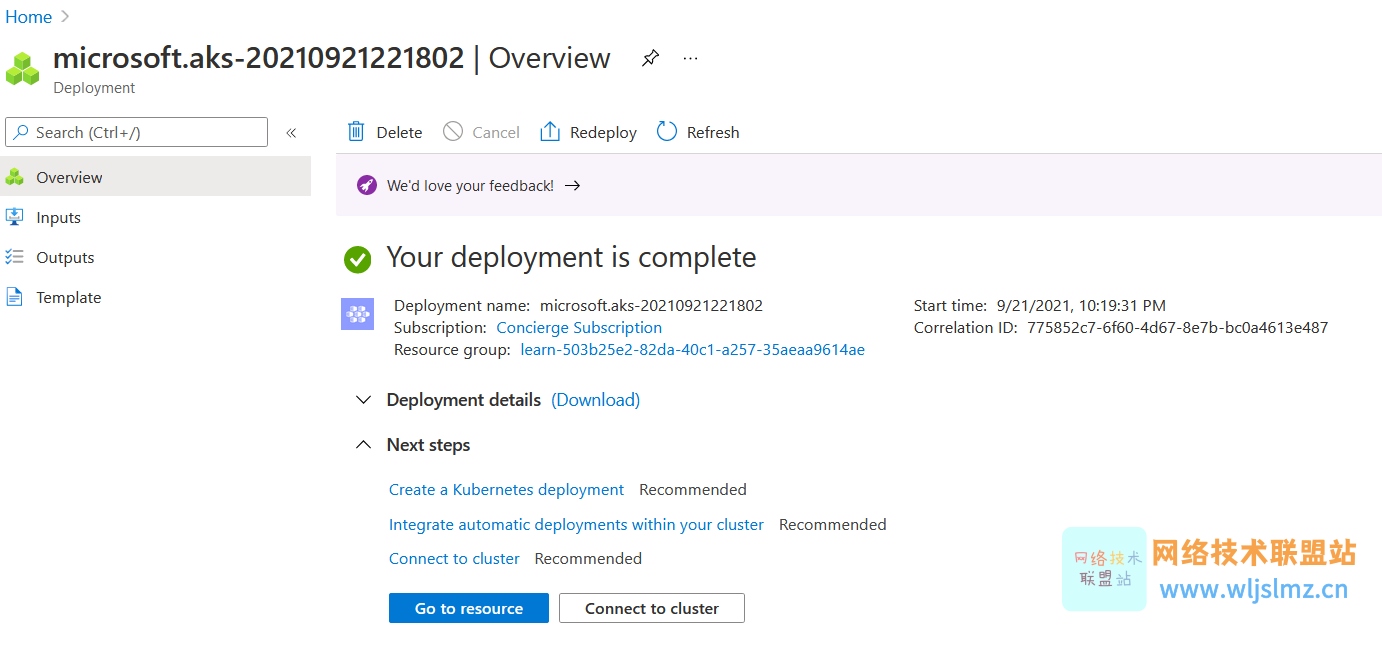Click the AKS deployment resource icon
This screenshot has height=667, width=1382.
coord(357,314)
